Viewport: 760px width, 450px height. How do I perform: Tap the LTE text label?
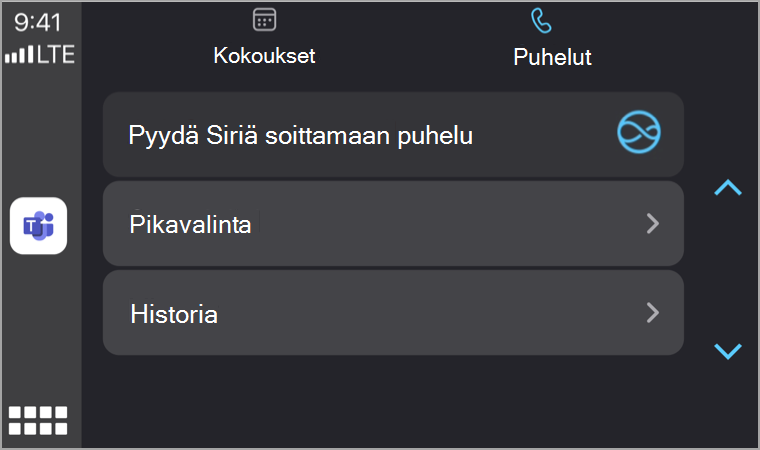coord(56,54)
